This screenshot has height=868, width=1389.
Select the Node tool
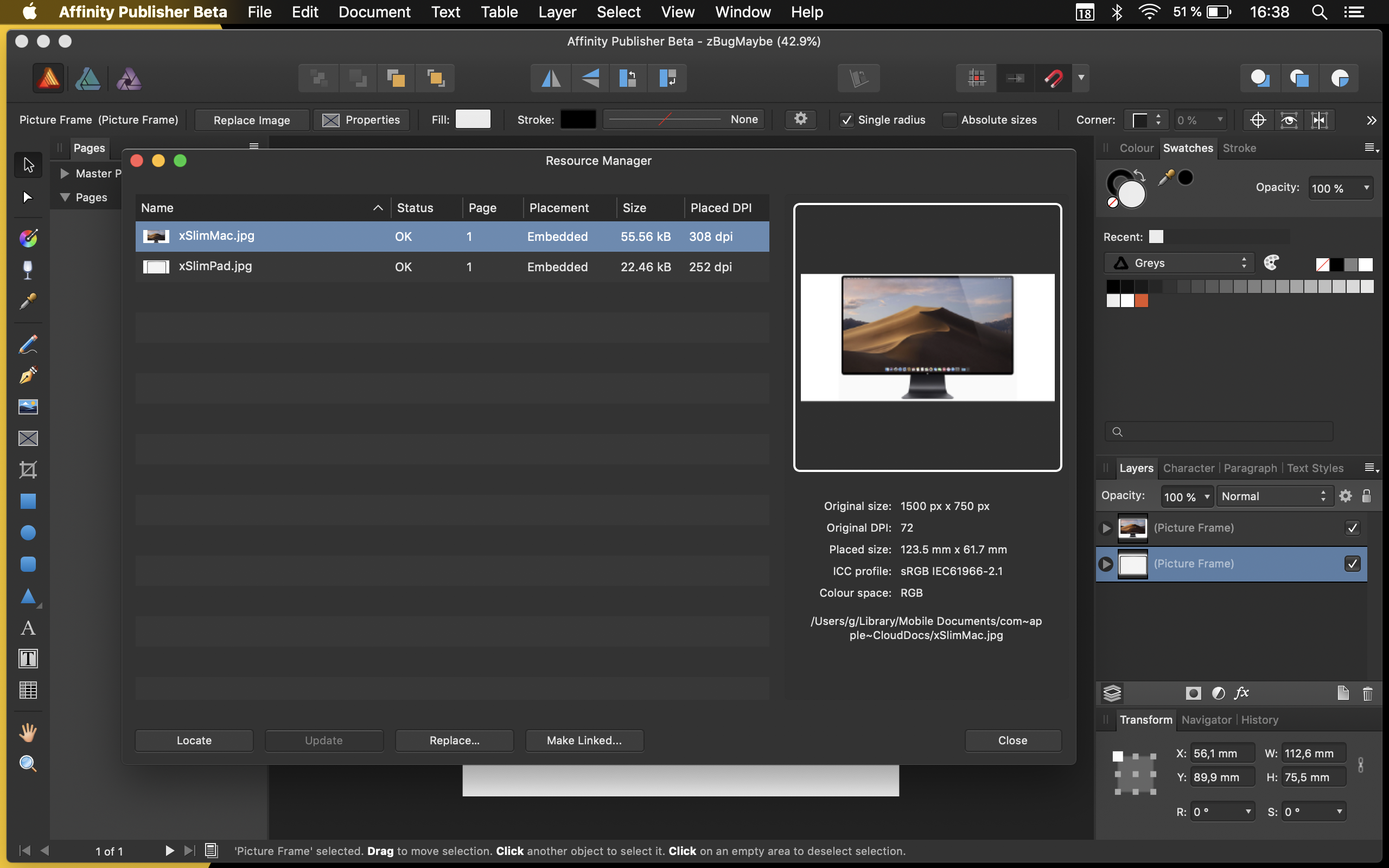(28, 197)
